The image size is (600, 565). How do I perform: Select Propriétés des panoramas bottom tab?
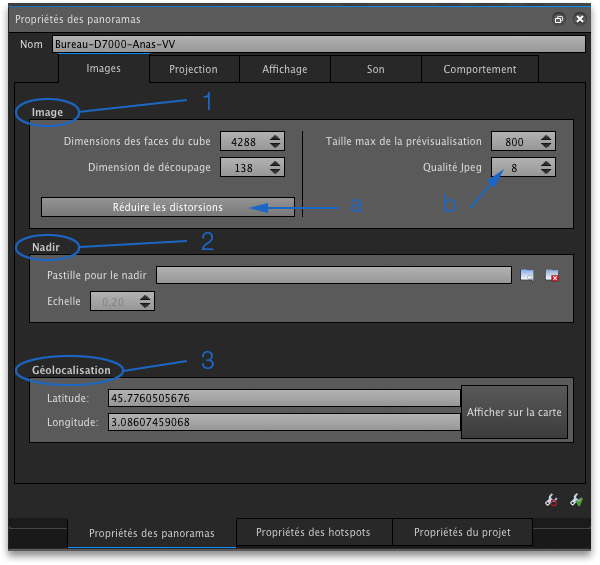tap(152, 533)
